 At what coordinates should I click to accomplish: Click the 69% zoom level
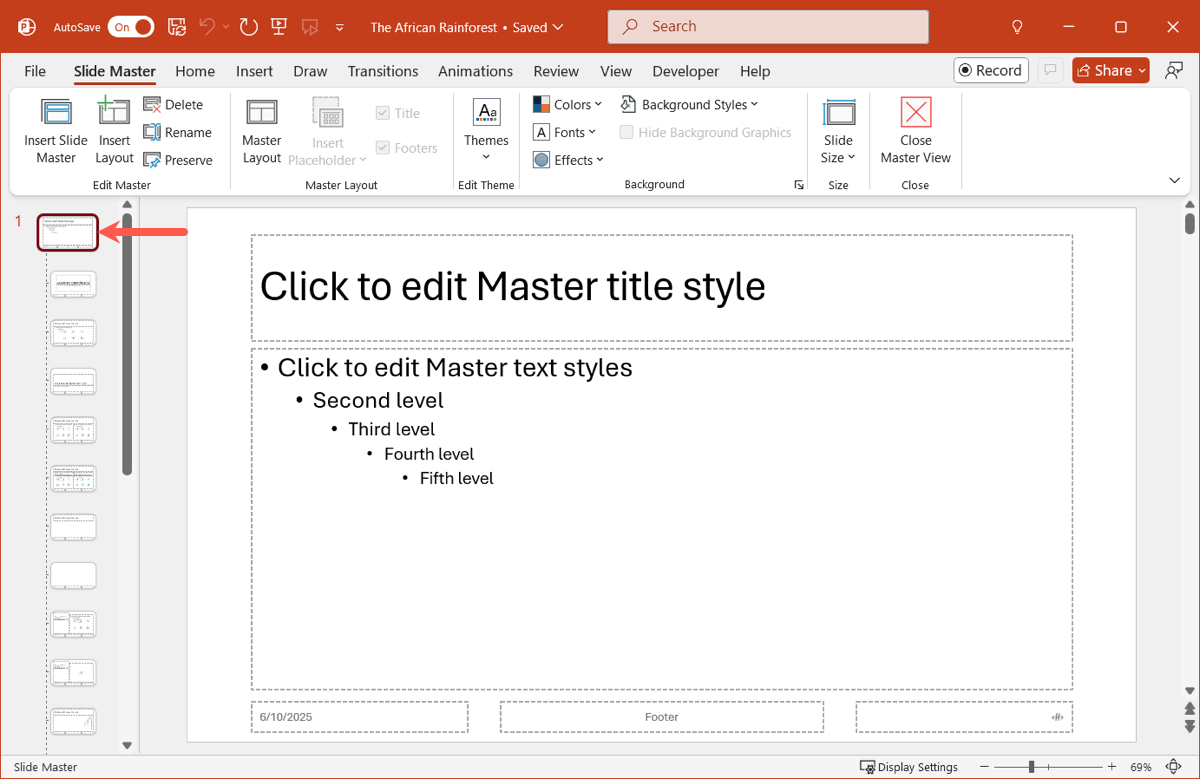click(1141, 767)
